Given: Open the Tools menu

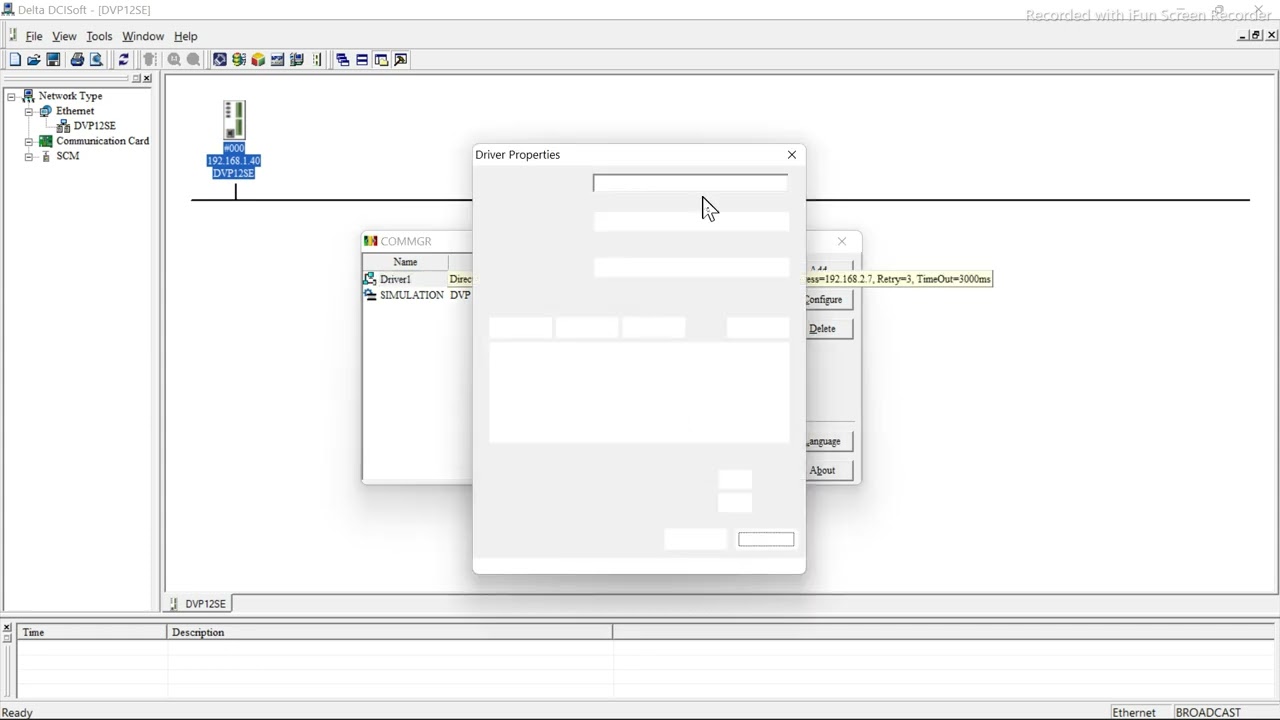Looking at the screenshot, I should (99, 36).
